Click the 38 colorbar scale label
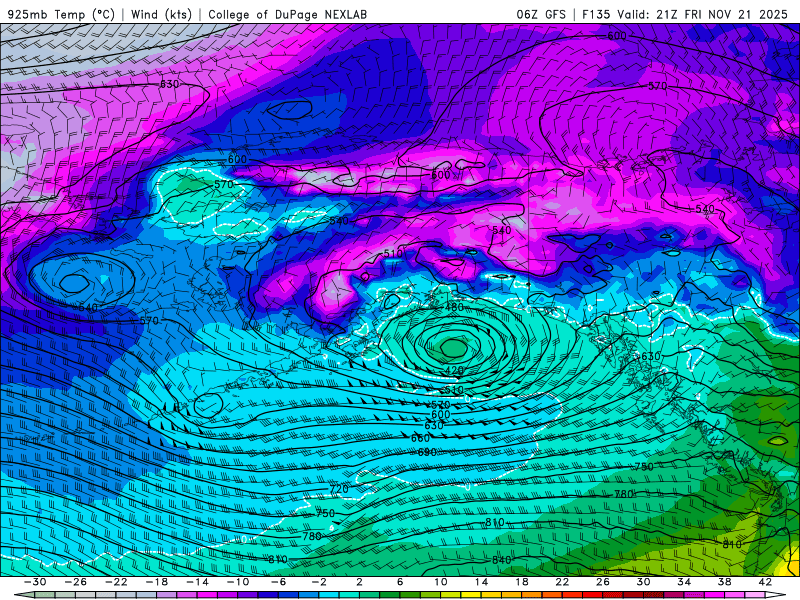Screen dimensions: 800x600 tap(724, 582)
